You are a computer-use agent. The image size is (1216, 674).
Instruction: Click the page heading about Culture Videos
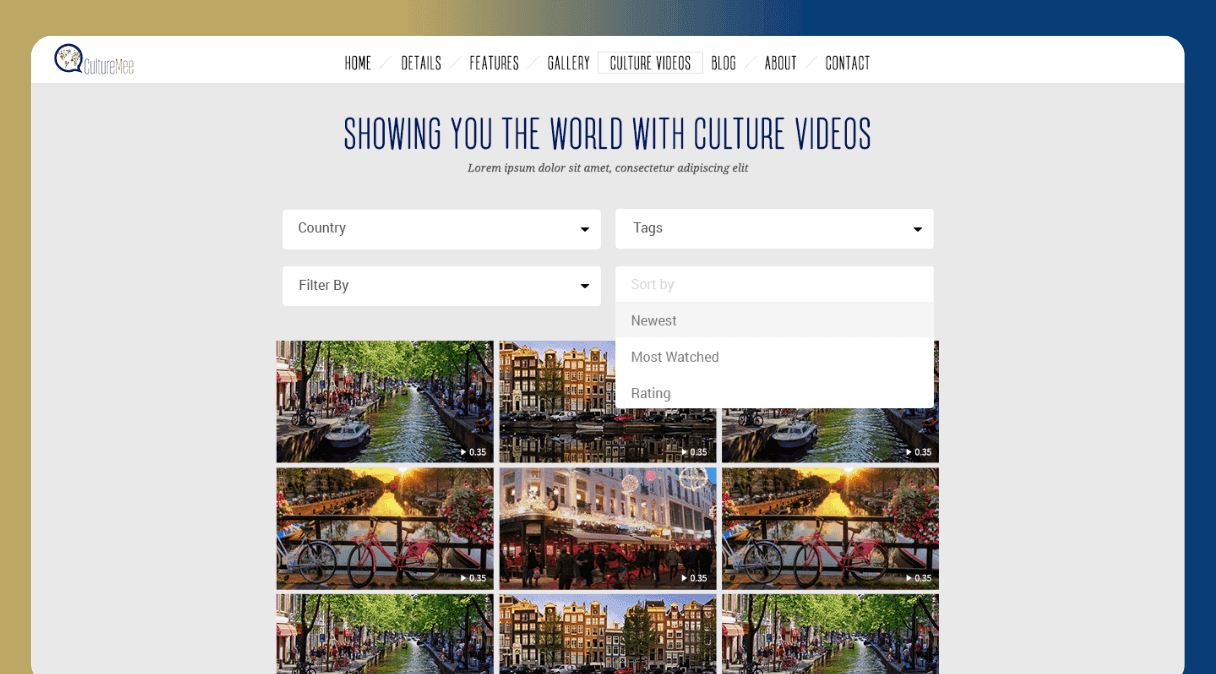click(608, 134)
